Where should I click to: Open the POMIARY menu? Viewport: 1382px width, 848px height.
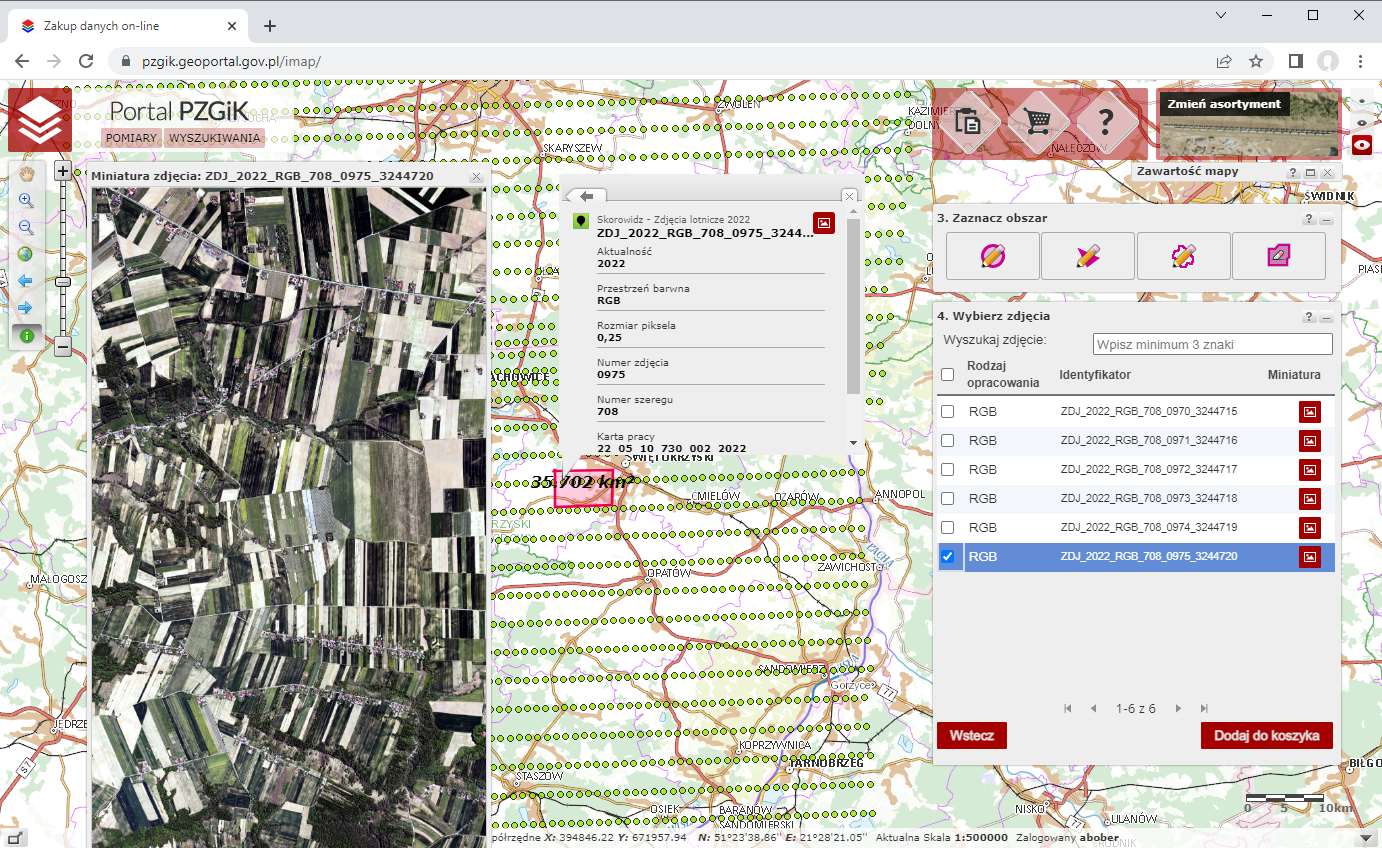coord(131,138)
